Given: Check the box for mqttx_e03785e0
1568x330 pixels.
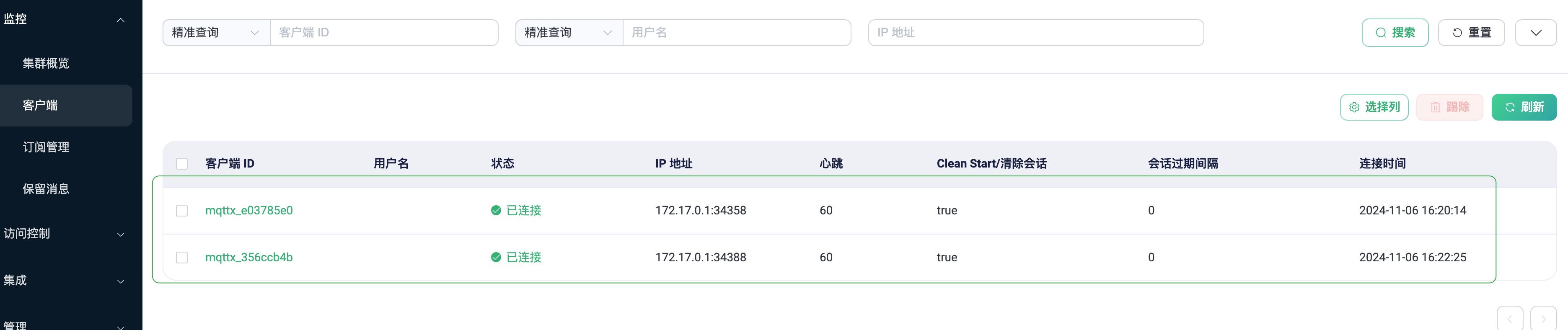Looking at the screenshot, I should (x=182, y=211).
